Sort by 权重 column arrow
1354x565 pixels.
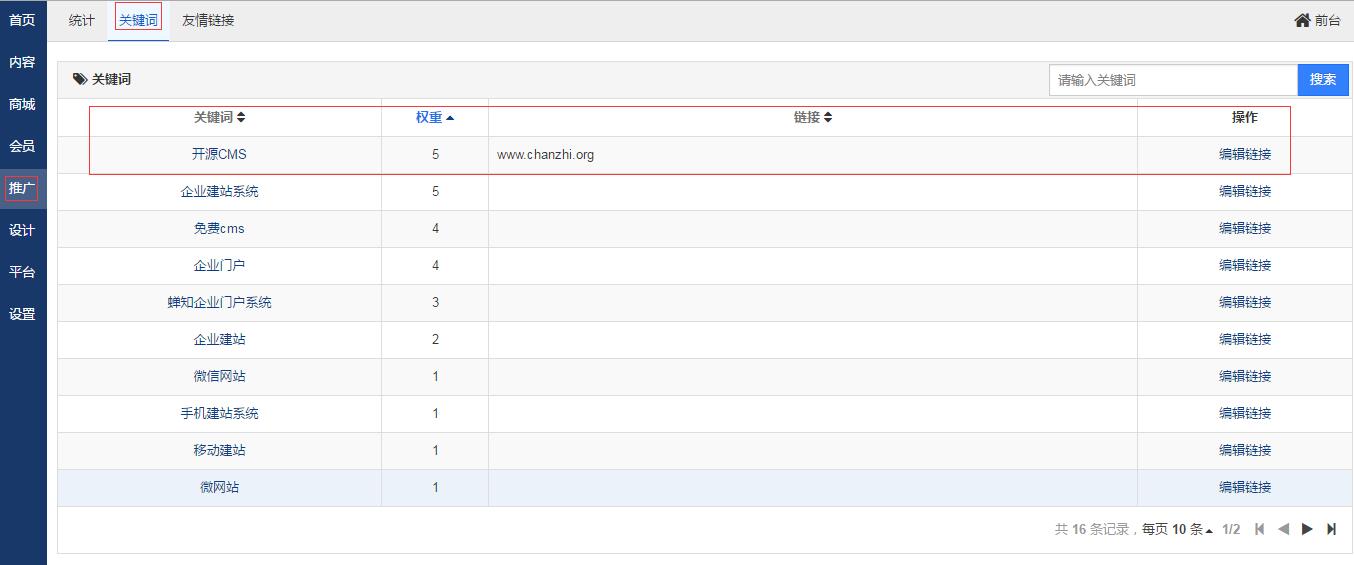[450, 118]
